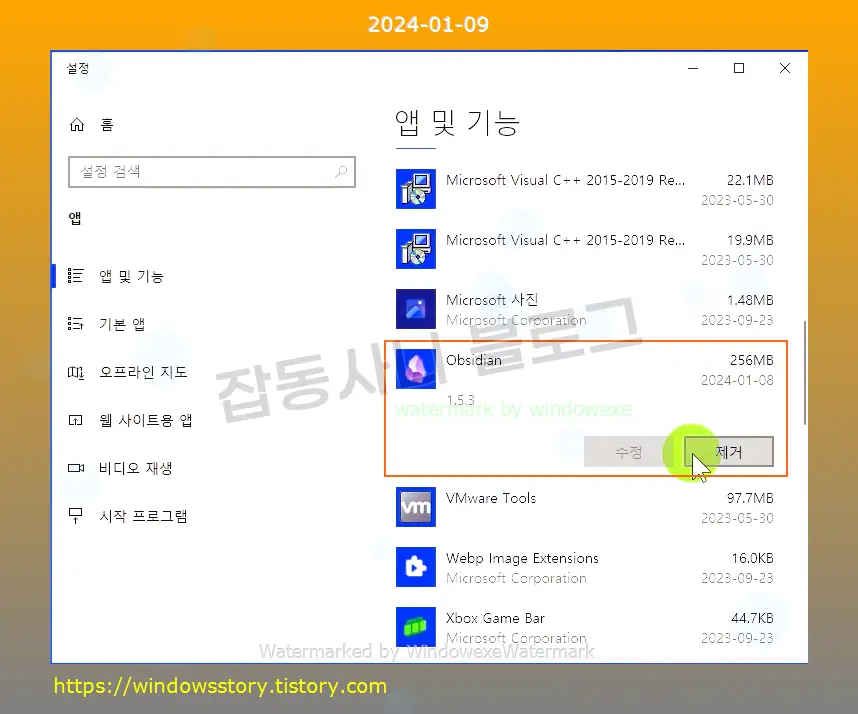Select Visual C++ entry sized 19.9MB

(585, 249)
